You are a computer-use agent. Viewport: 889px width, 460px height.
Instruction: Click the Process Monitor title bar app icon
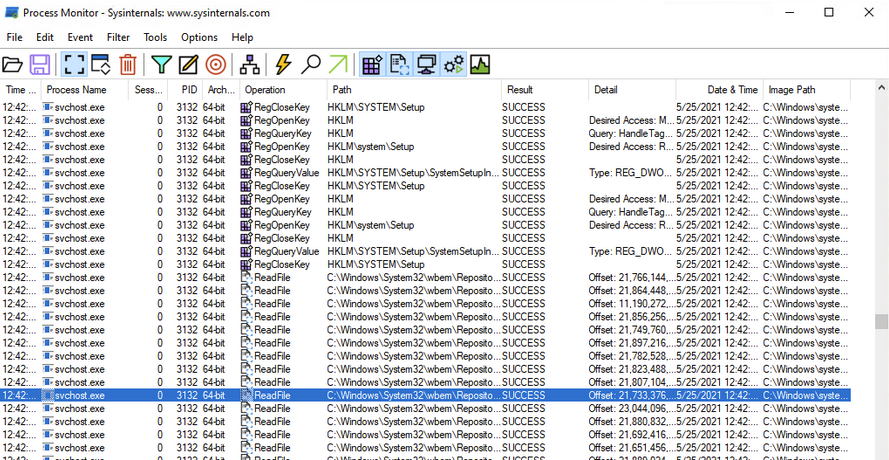11,12
